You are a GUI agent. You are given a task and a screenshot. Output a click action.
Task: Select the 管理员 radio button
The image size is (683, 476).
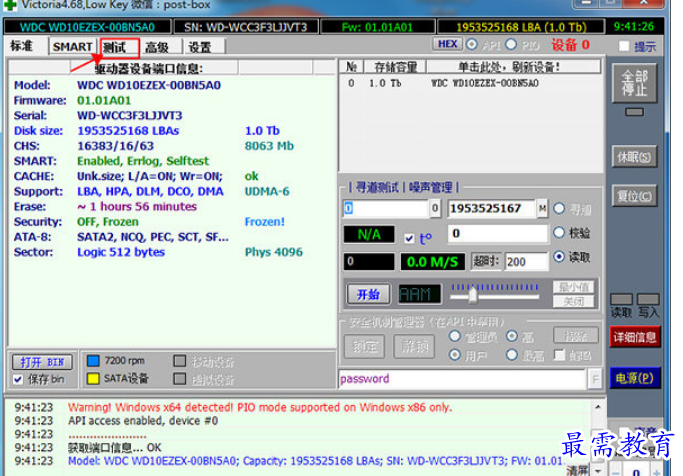click(455, 336)
